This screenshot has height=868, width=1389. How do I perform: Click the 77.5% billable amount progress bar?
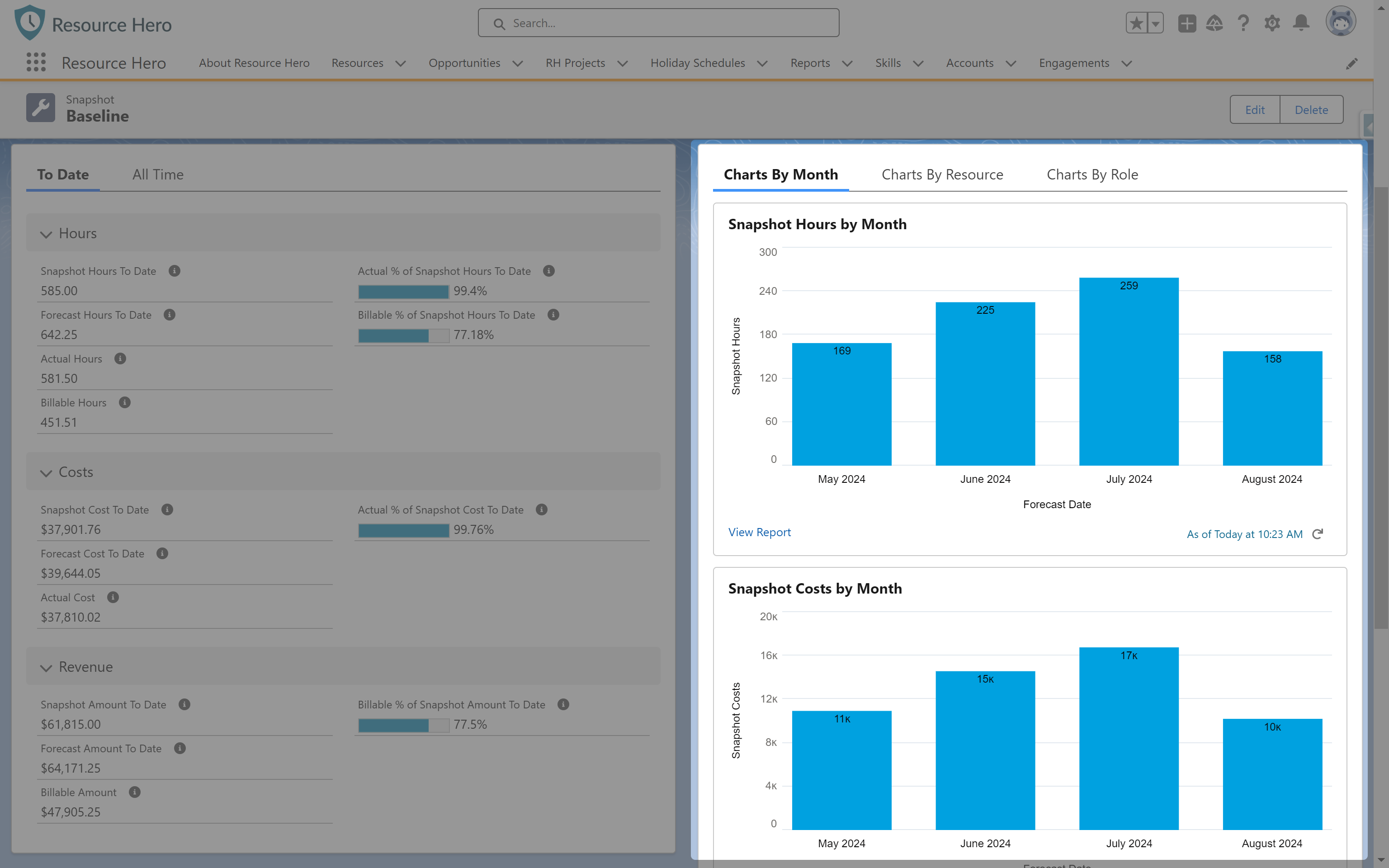coord(403,725)
